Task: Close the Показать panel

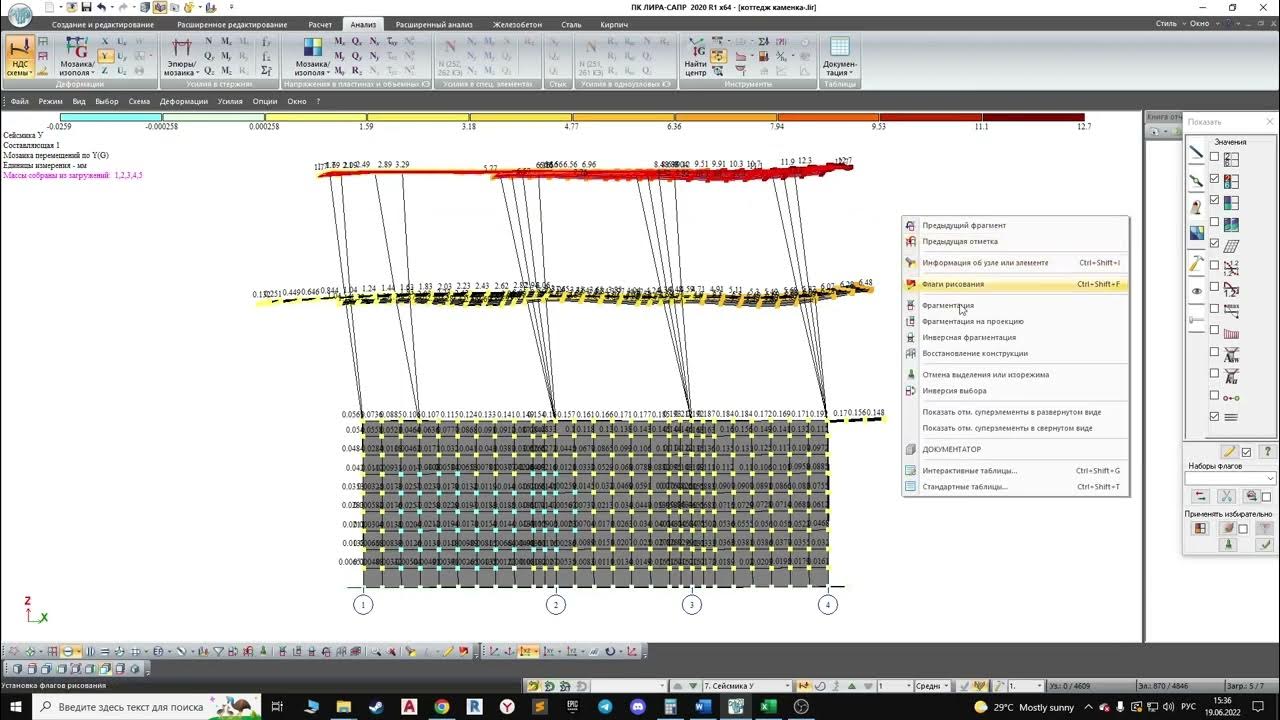Action: click(1269, 122)
